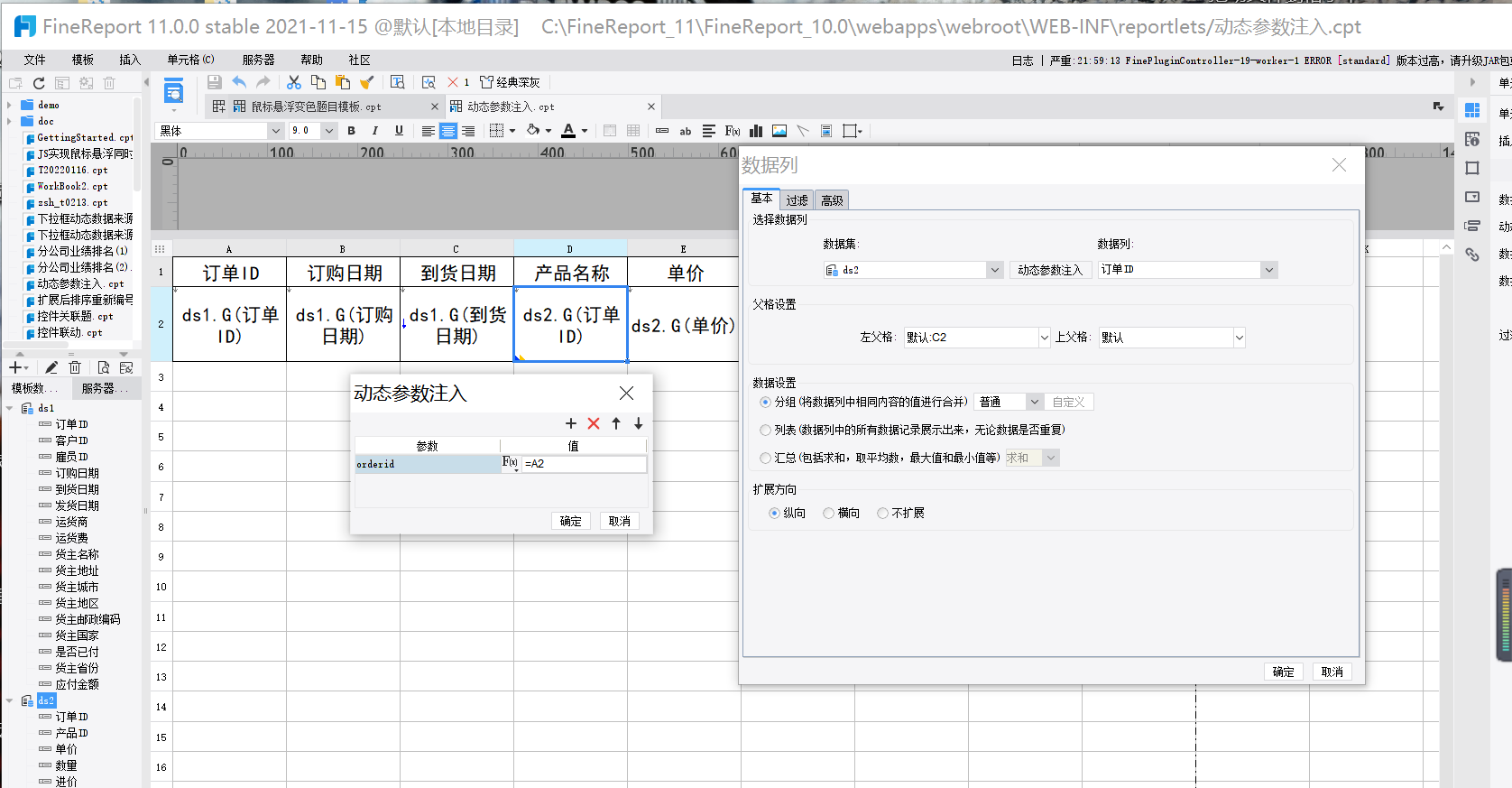The image size is (1512, 788).
Task: Click the 自定义 button
Action: point(1069,402)
